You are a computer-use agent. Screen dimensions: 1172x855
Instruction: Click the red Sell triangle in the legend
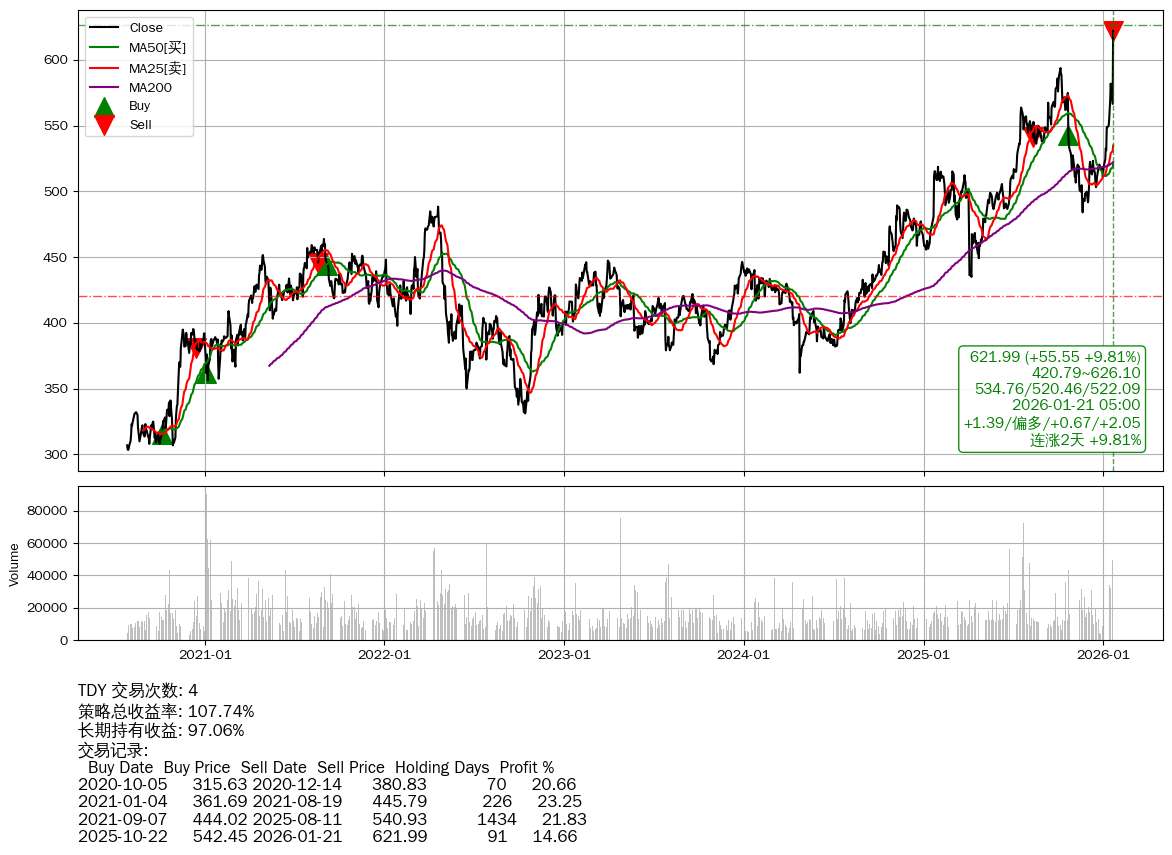tap(104, 125)
